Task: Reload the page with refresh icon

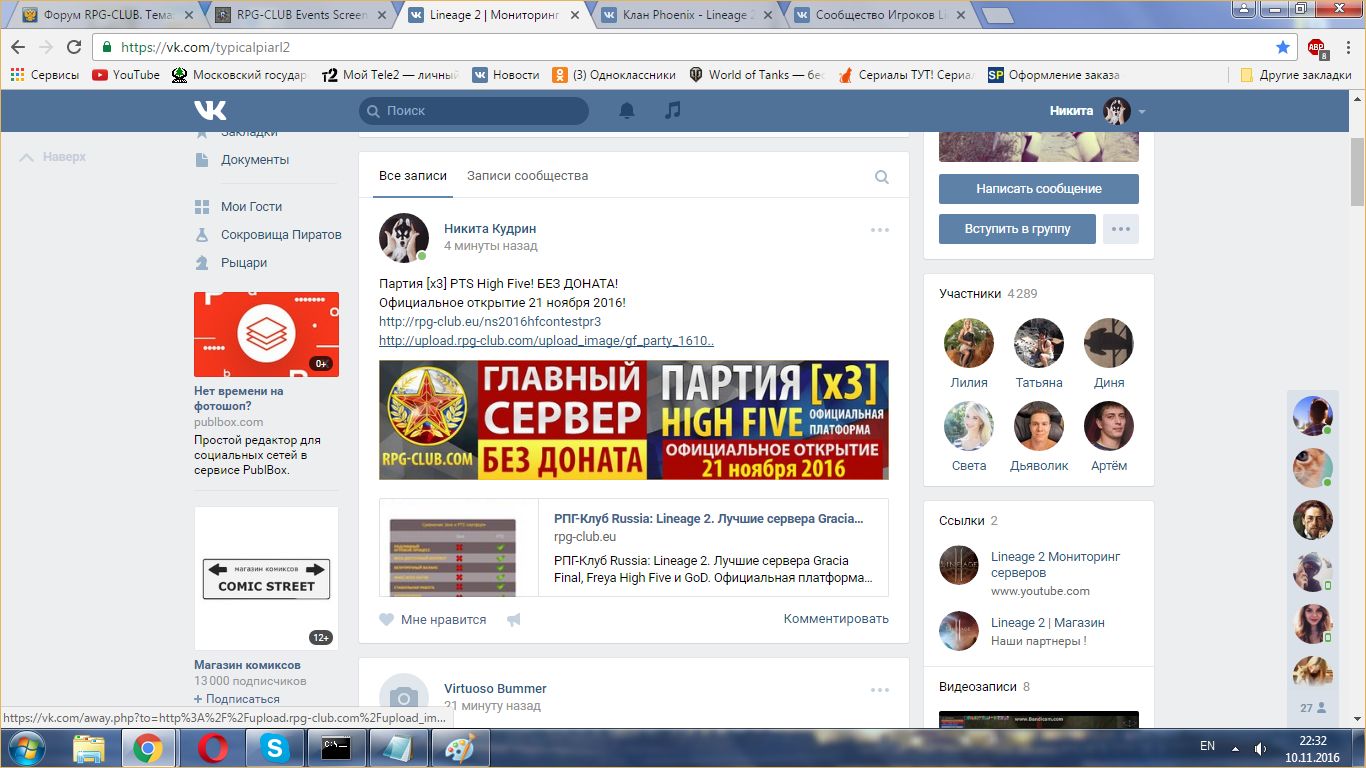Action: pyautogui.click(x=74, y=47)
